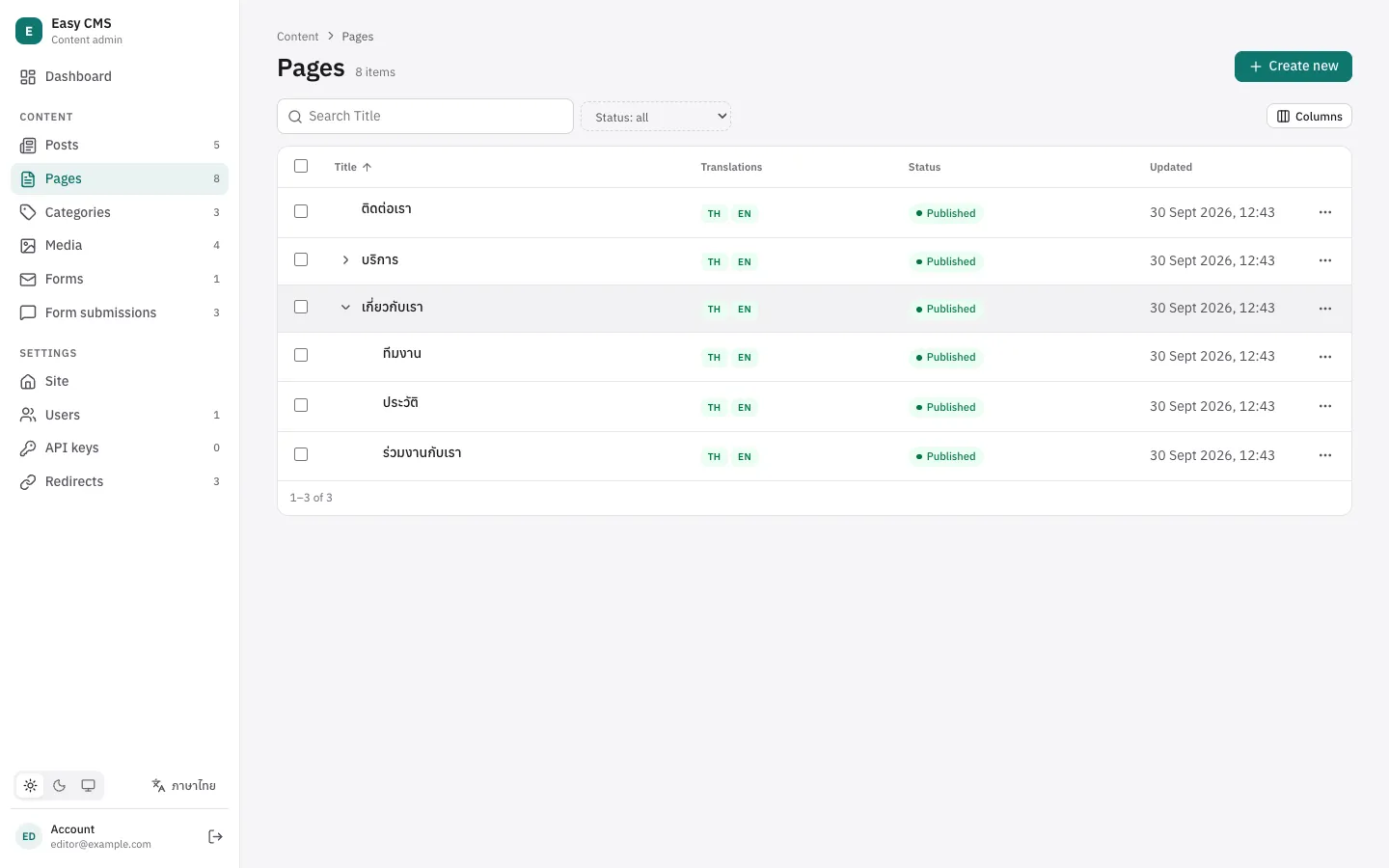The image size is (1389, 868).
Task: Click the ED account avatar
Action: (x=29, y=836)
